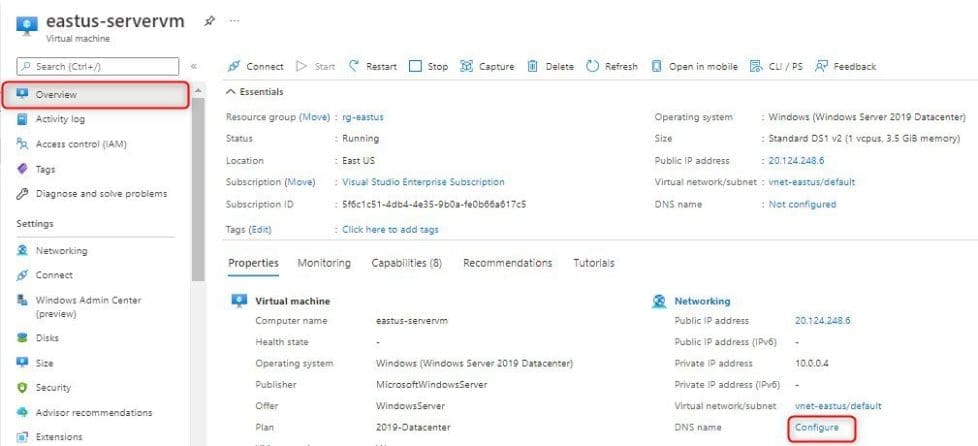This screenshot has width=978, height=446.
Task: Click the Security shield icon
Action: click(22, 387)
